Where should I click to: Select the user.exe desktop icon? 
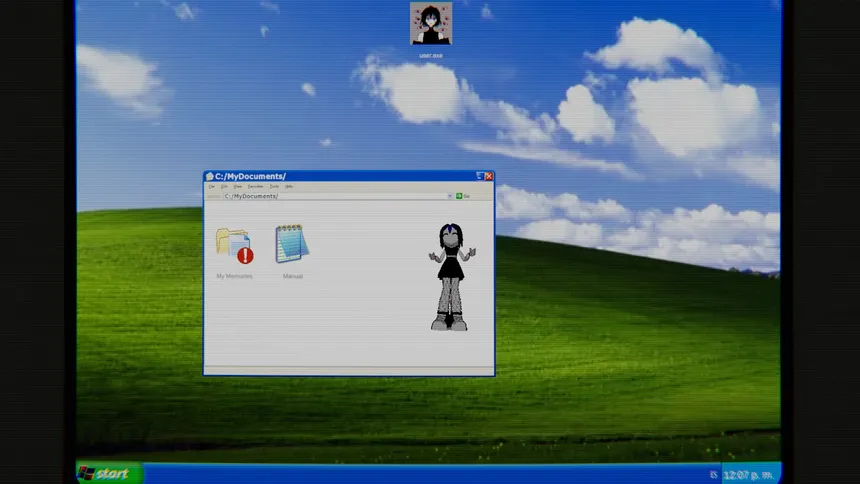[431, 24]
